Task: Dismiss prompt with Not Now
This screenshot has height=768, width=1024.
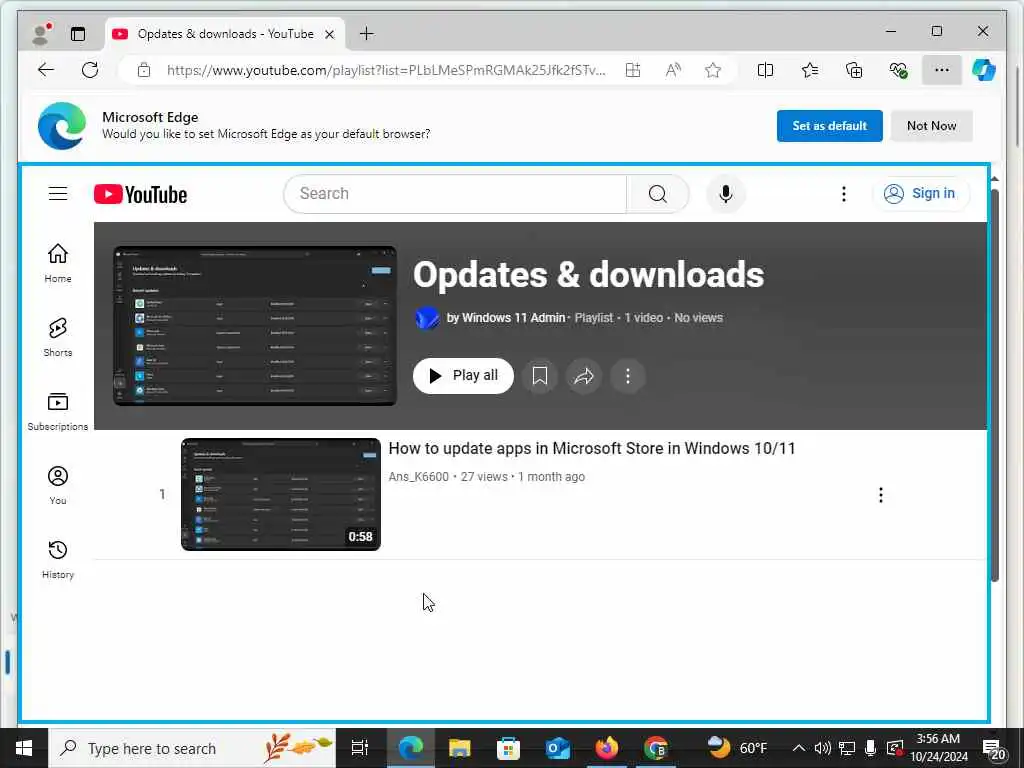Action: (x=931, y=126)
